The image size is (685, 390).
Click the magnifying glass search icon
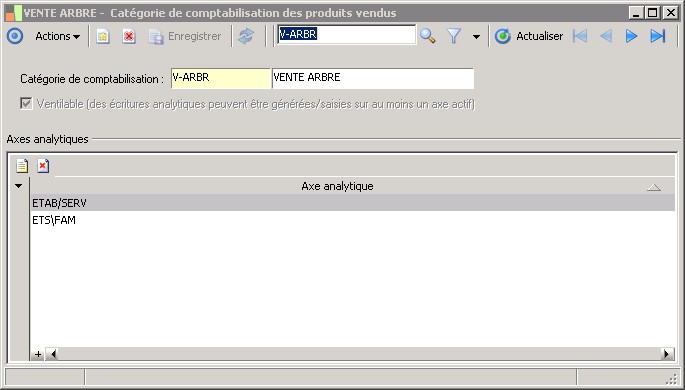pyautogui.click(x=428, y=36)
